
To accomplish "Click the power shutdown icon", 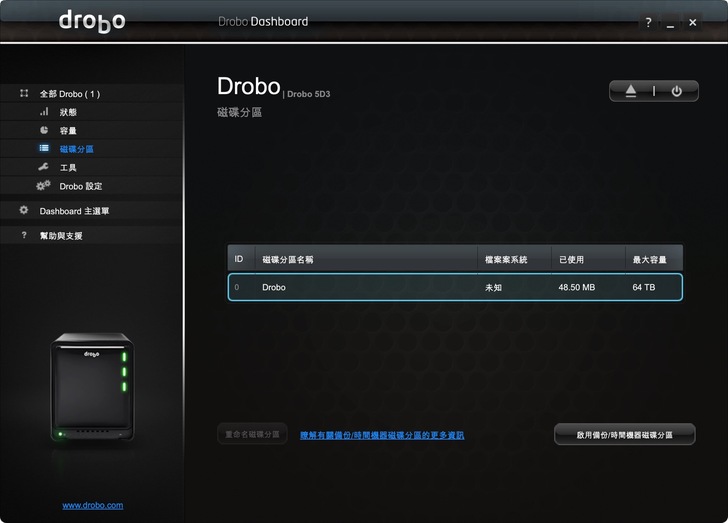I will tap(676, 91).
